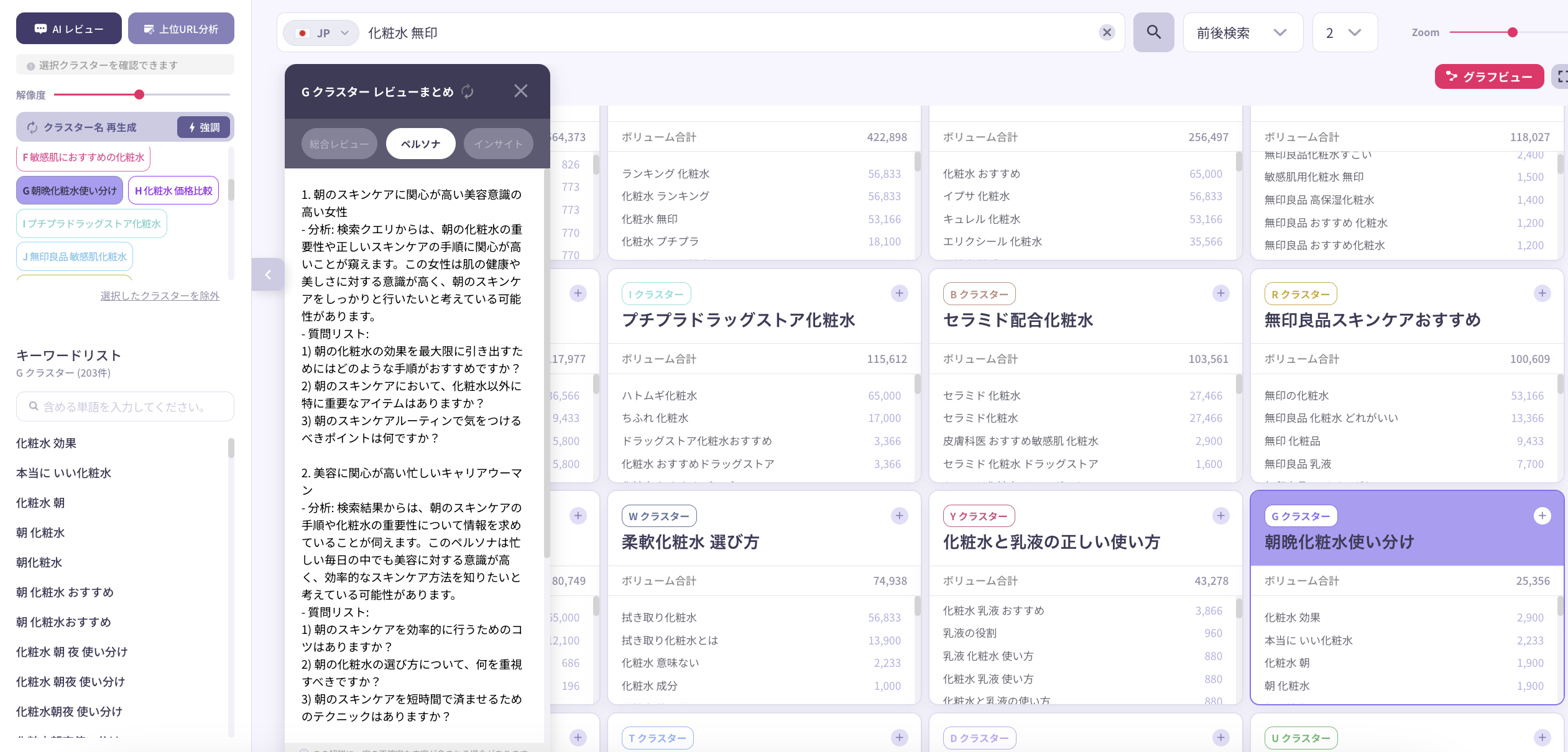Clear the search query with the × icon
Image resolution: width=1568 pixels, height=752 pixels.
point(1107,32)
